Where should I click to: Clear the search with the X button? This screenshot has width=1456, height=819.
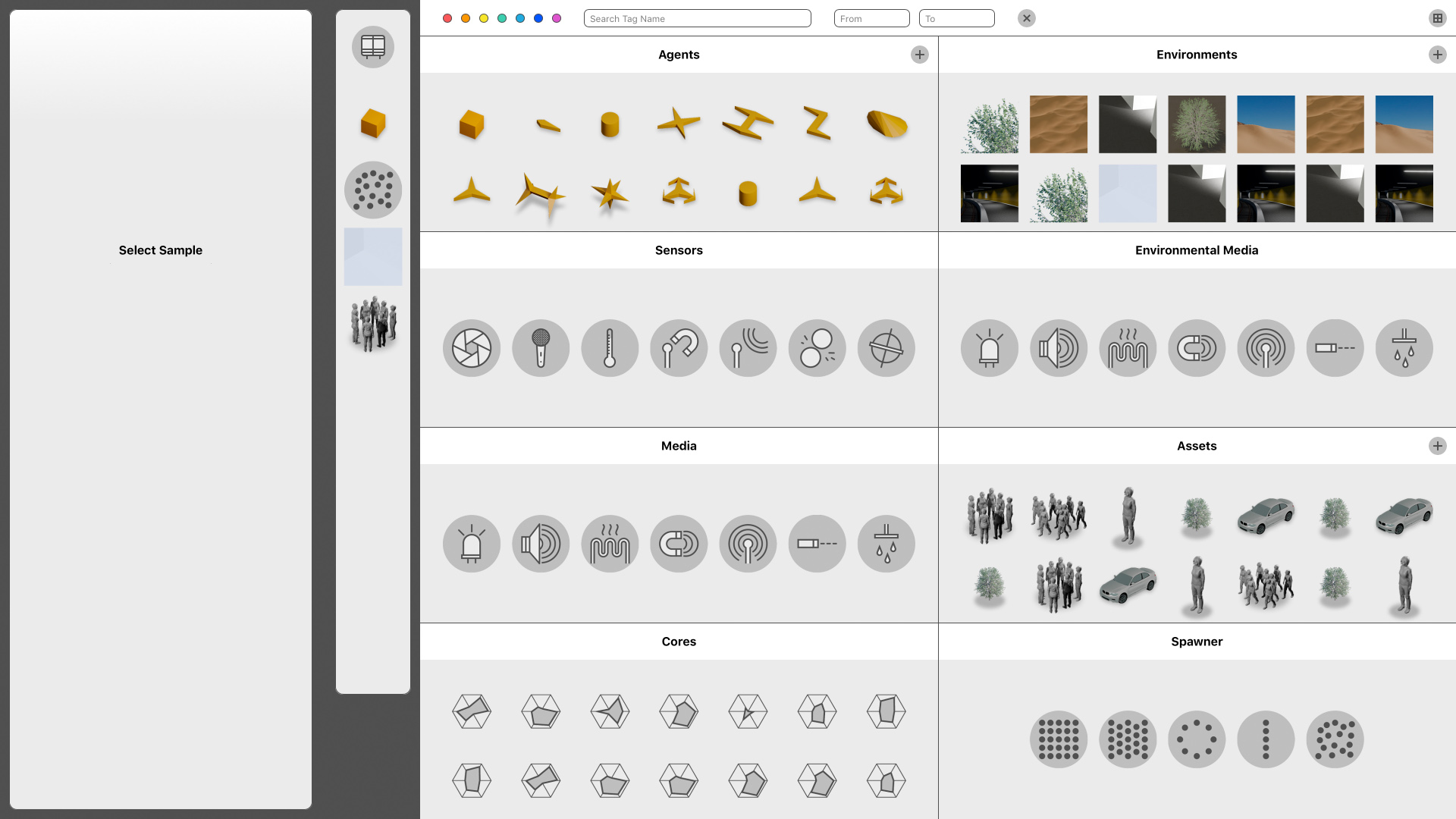point(1026,18)
